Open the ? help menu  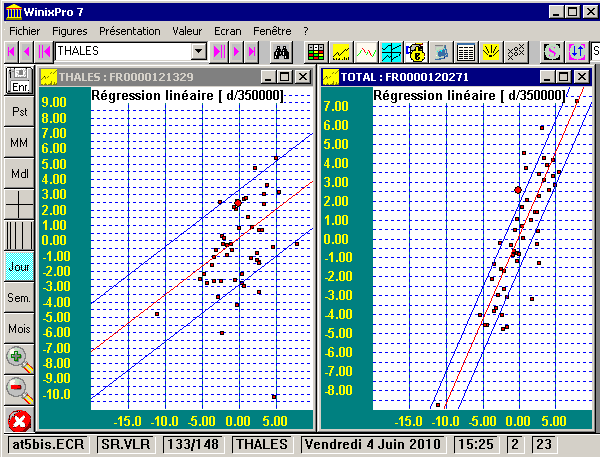(x=306, y=31)
